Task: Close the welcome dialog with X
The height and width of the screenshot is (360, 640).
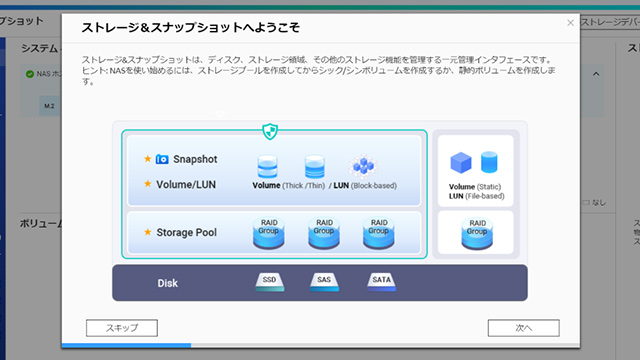Action: point(570,23)
